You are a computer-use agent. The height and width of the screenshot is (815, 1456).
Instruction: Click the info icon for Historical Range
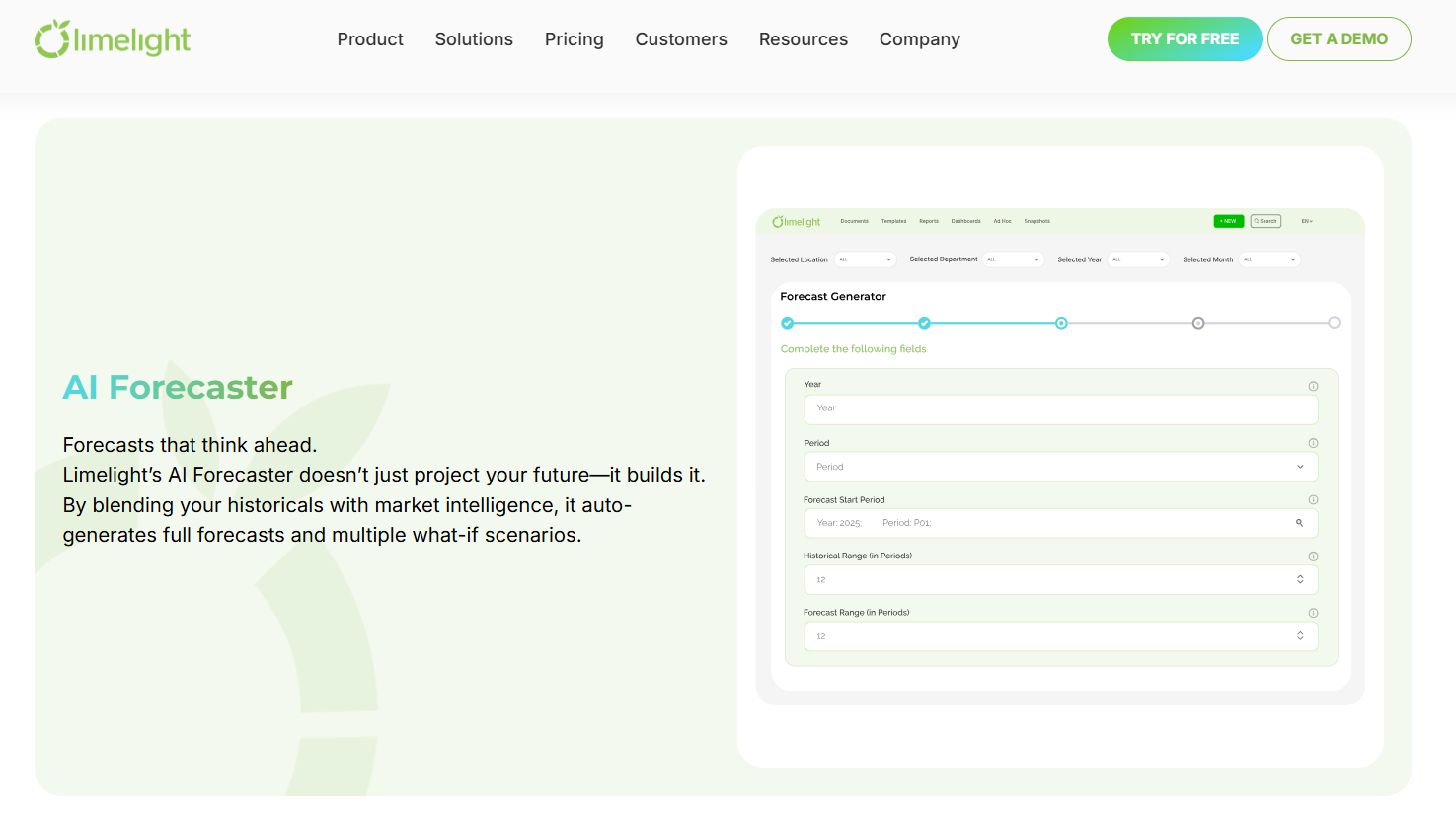[1313, 556]
